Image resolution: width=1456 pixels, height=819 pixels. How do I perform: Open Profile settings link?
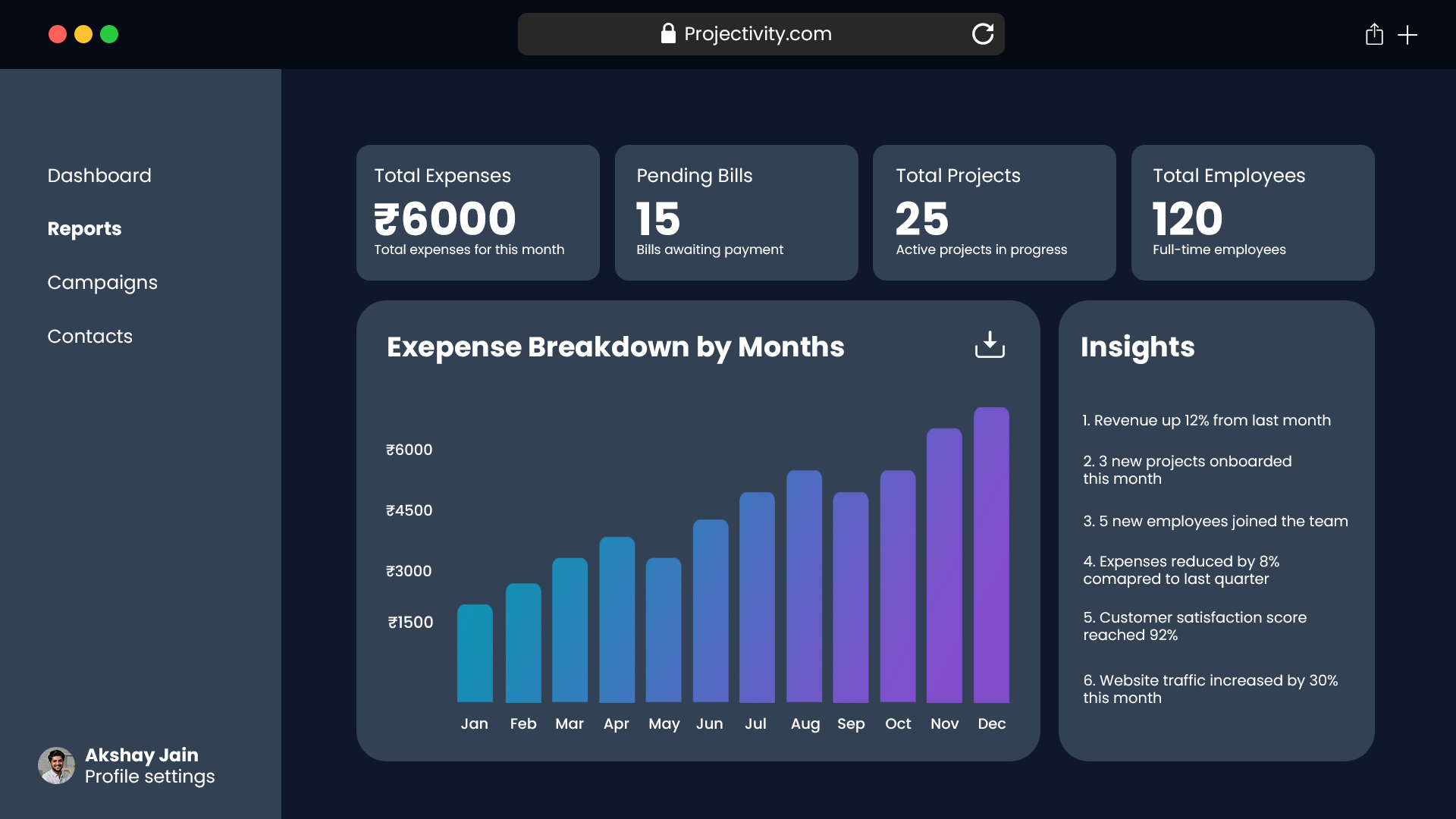click(149, 777)
